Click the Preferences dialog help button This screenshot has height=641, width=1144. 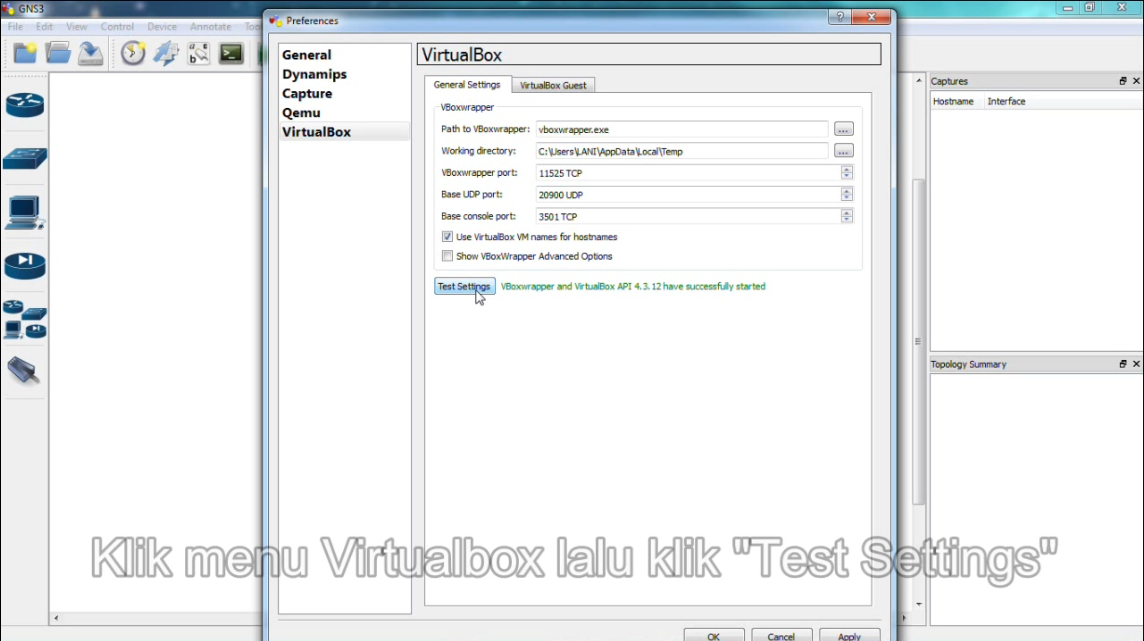pyautogui.click(x=840, y=17)
